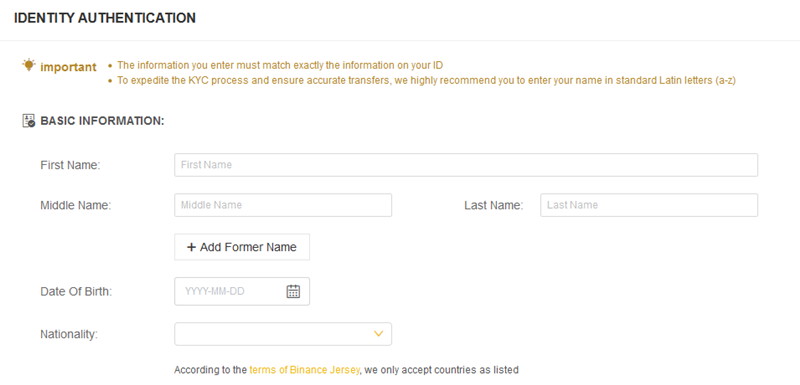Click the KYC process recommendation text
The width and height of the screenshot is (800, 385).
tap(426, 81)
